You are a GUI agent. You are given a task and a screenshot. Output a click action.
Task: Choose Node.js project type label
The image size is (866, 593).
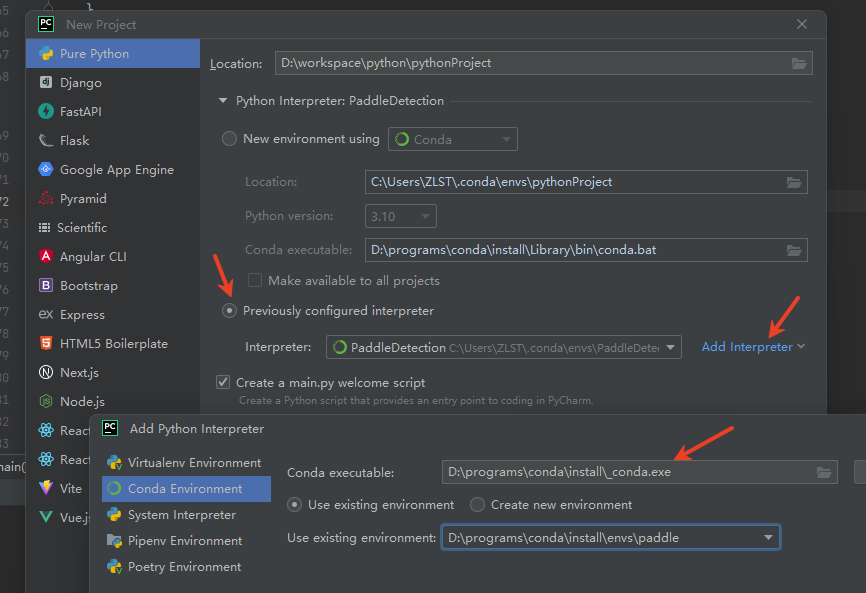point(82,402)
